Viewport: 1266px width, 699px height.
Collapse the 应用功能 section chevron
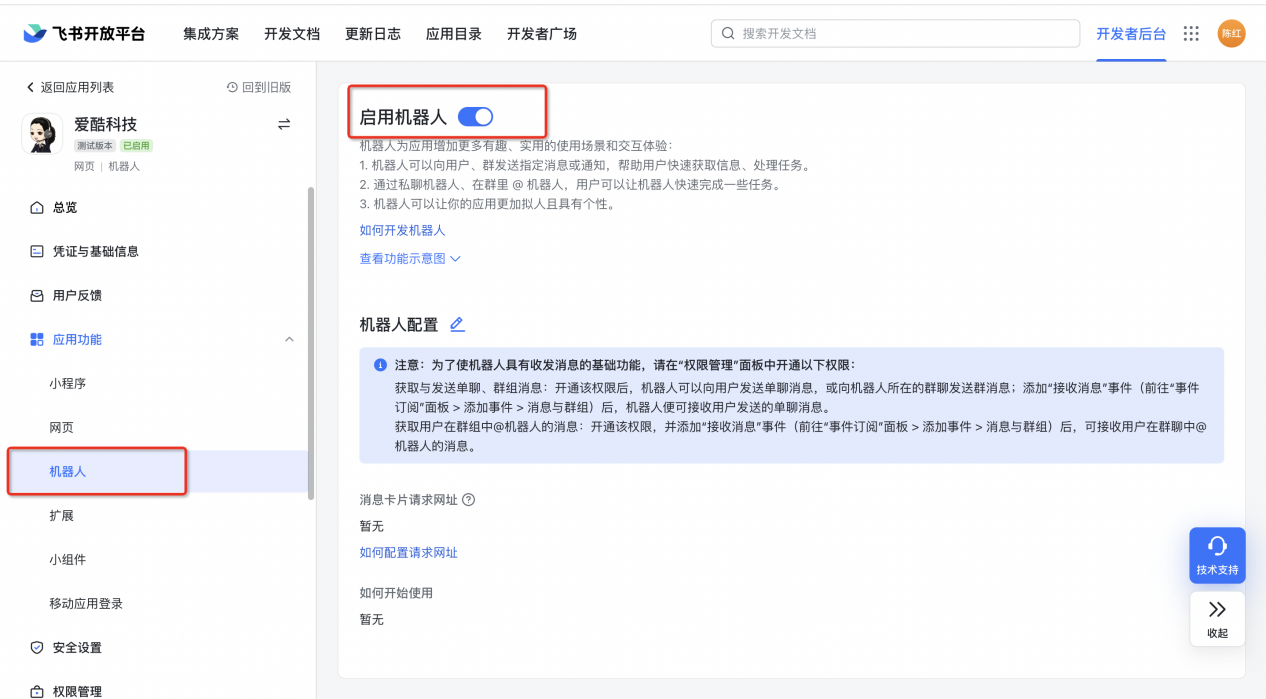[289, 339]
